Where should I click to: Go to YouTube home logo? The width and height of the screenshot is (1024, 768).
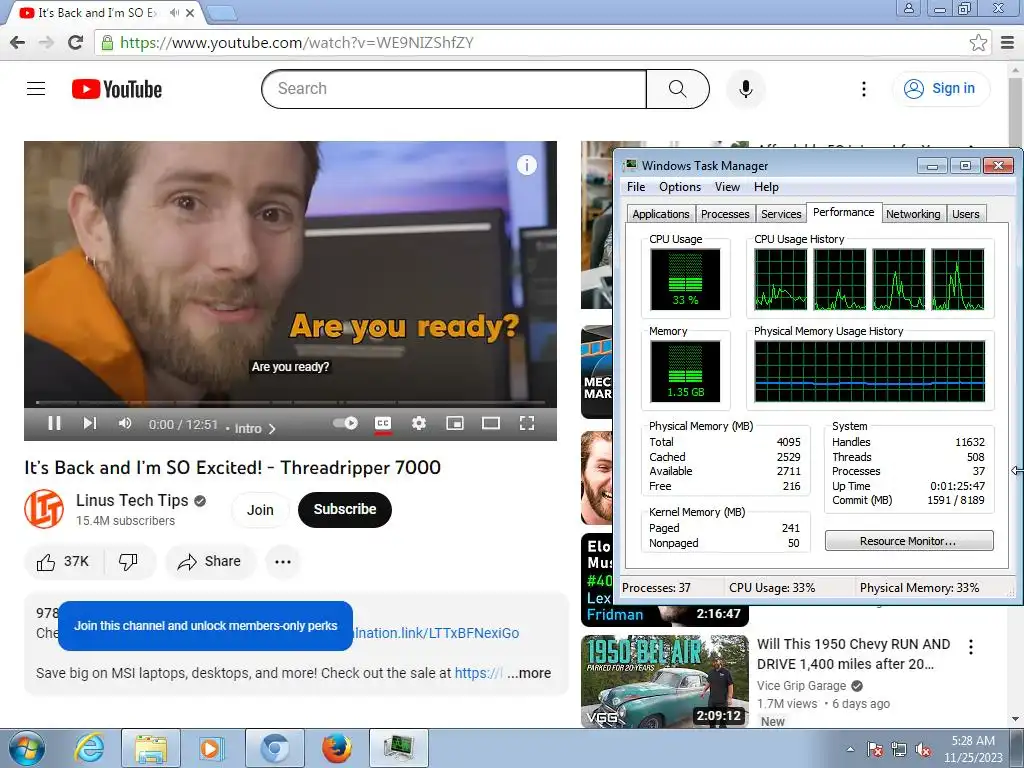pos(117,89)
